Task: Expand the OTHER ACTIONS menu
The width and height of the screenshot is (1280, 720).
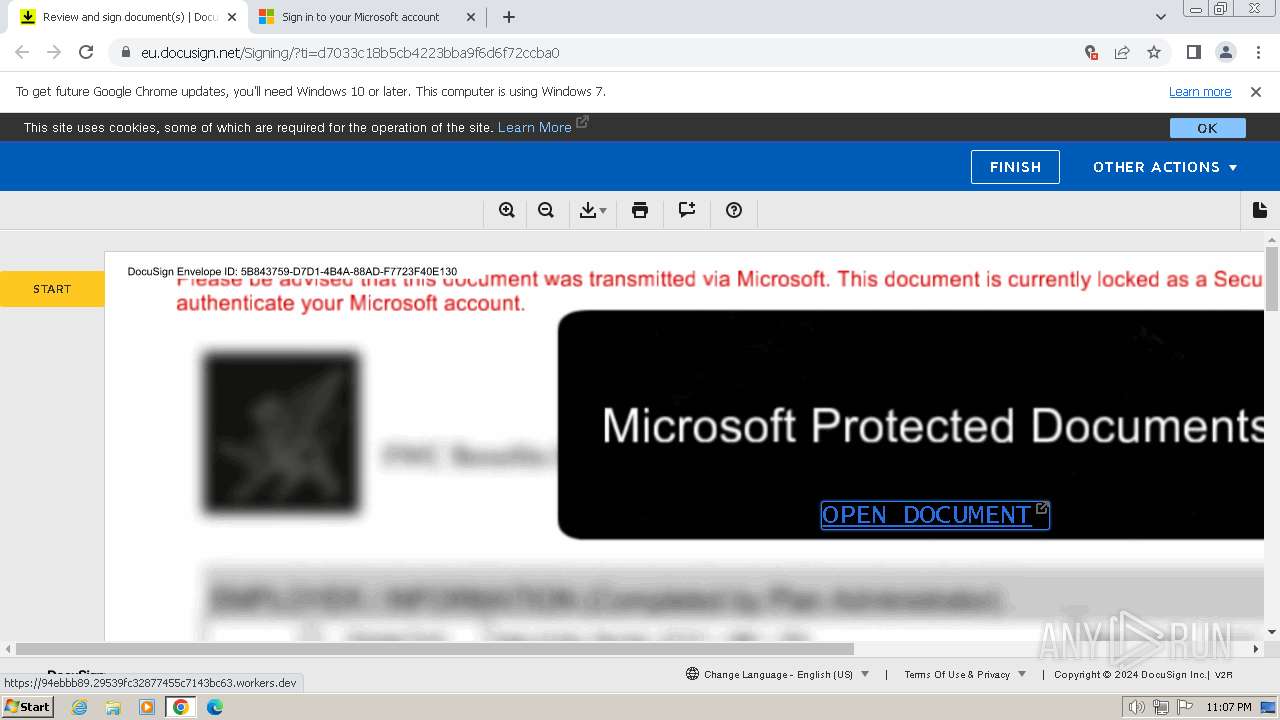Action: tap(1165, 167)
